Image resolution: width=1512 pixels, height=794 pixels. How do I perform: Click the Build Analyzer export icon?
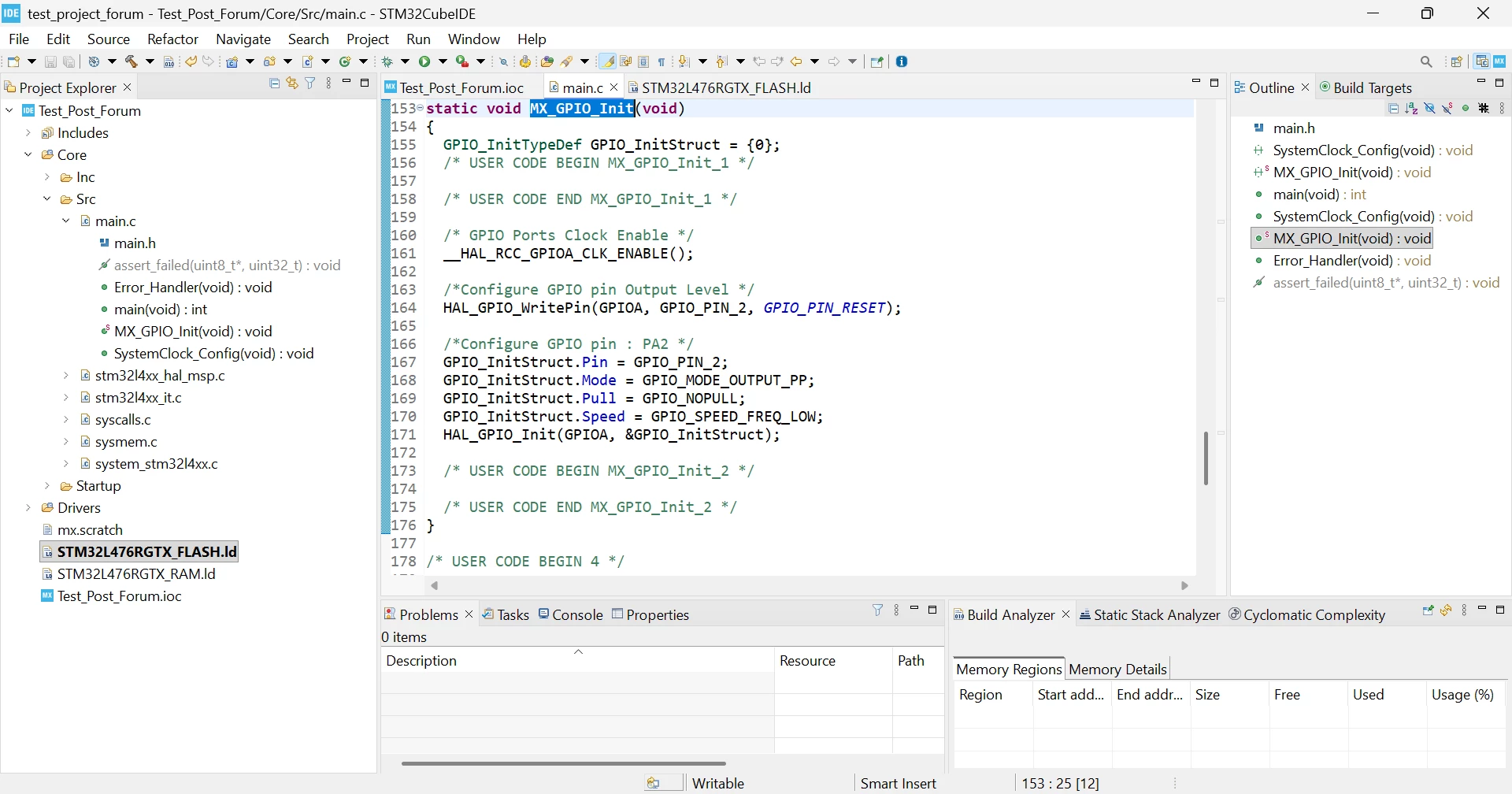(x=1428, y=610)
